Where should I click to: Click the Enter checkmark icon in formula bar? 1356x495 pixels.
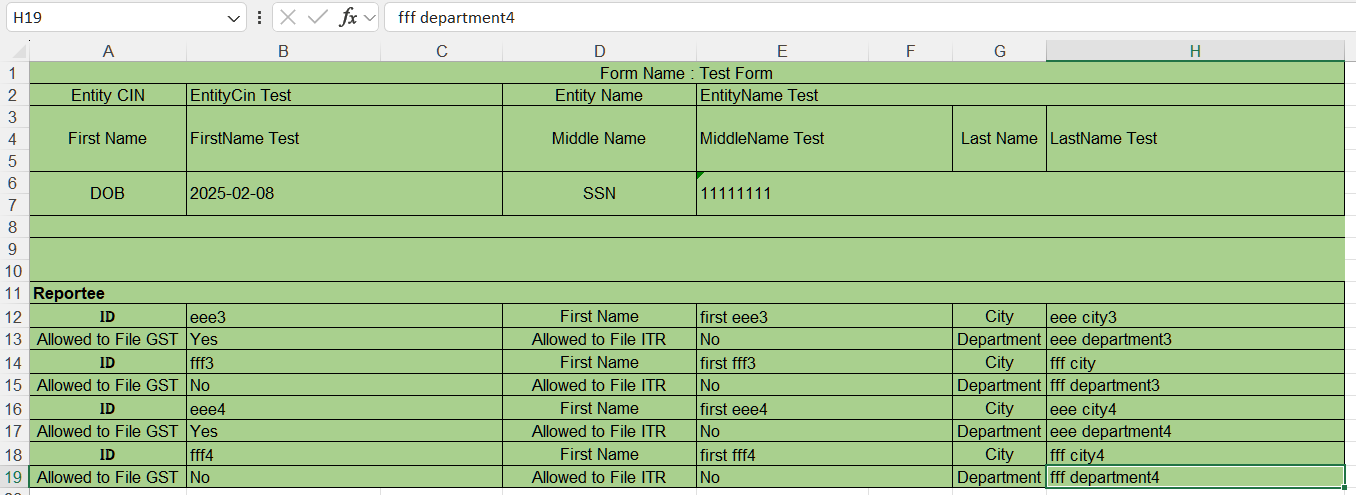coord(318,17)
